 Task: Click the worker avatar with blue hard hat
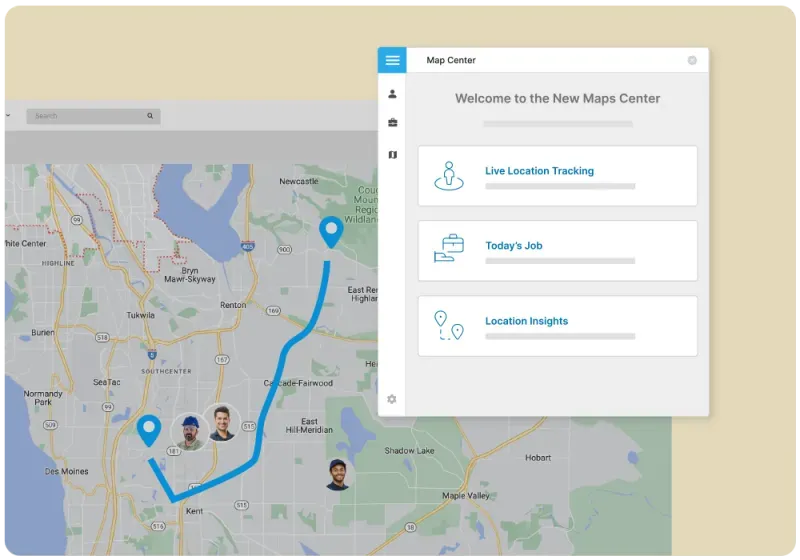coord(188,432)
